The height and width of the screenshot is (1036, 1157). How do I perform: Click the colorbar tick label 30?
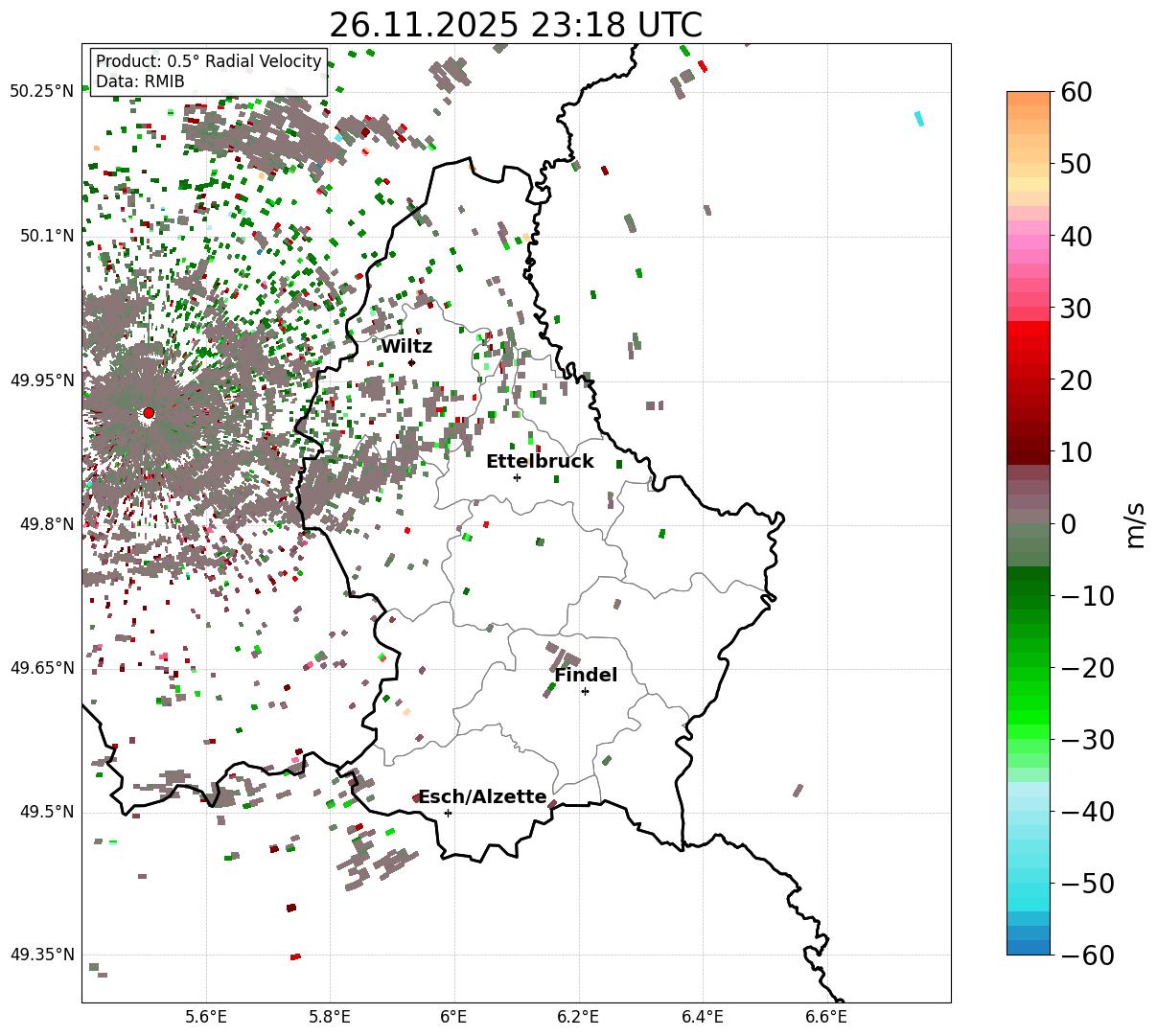click(1076, 309)
